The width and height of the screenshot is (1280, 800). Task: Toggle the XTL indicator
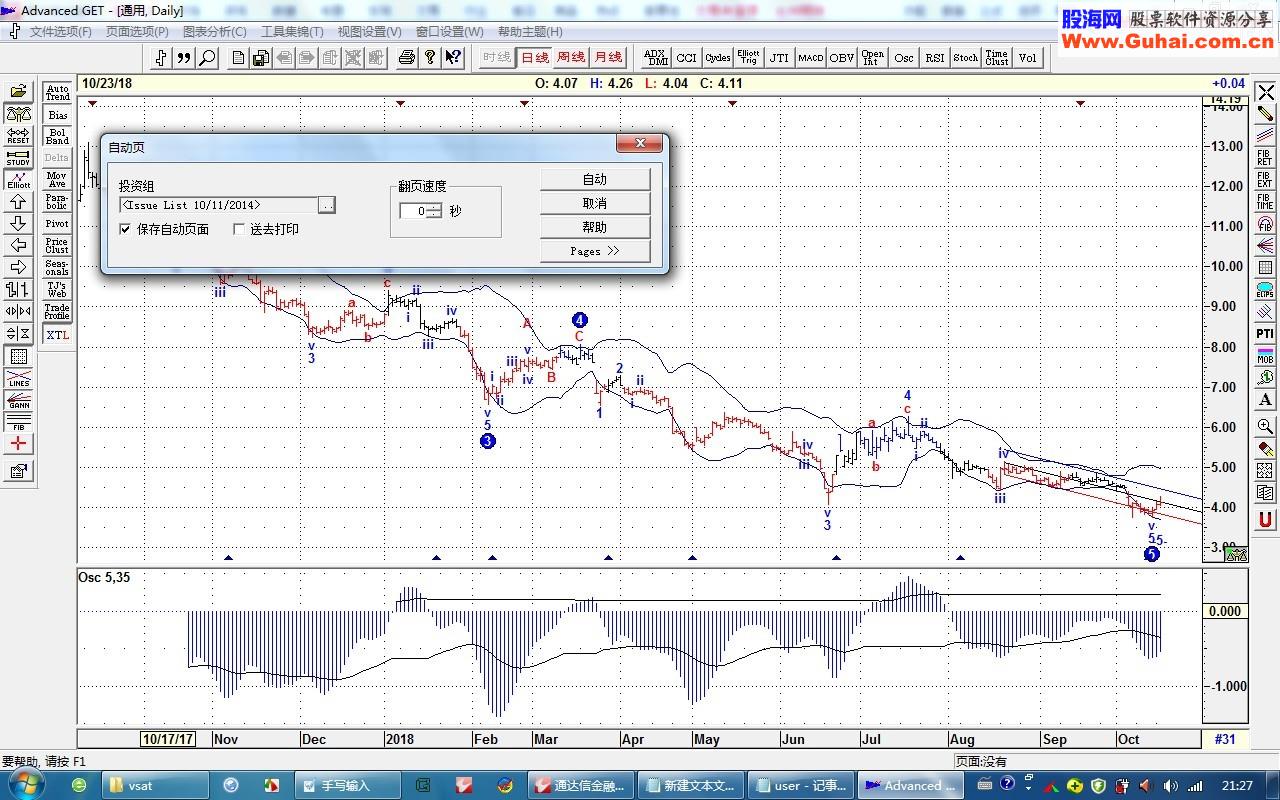(58, 335)
